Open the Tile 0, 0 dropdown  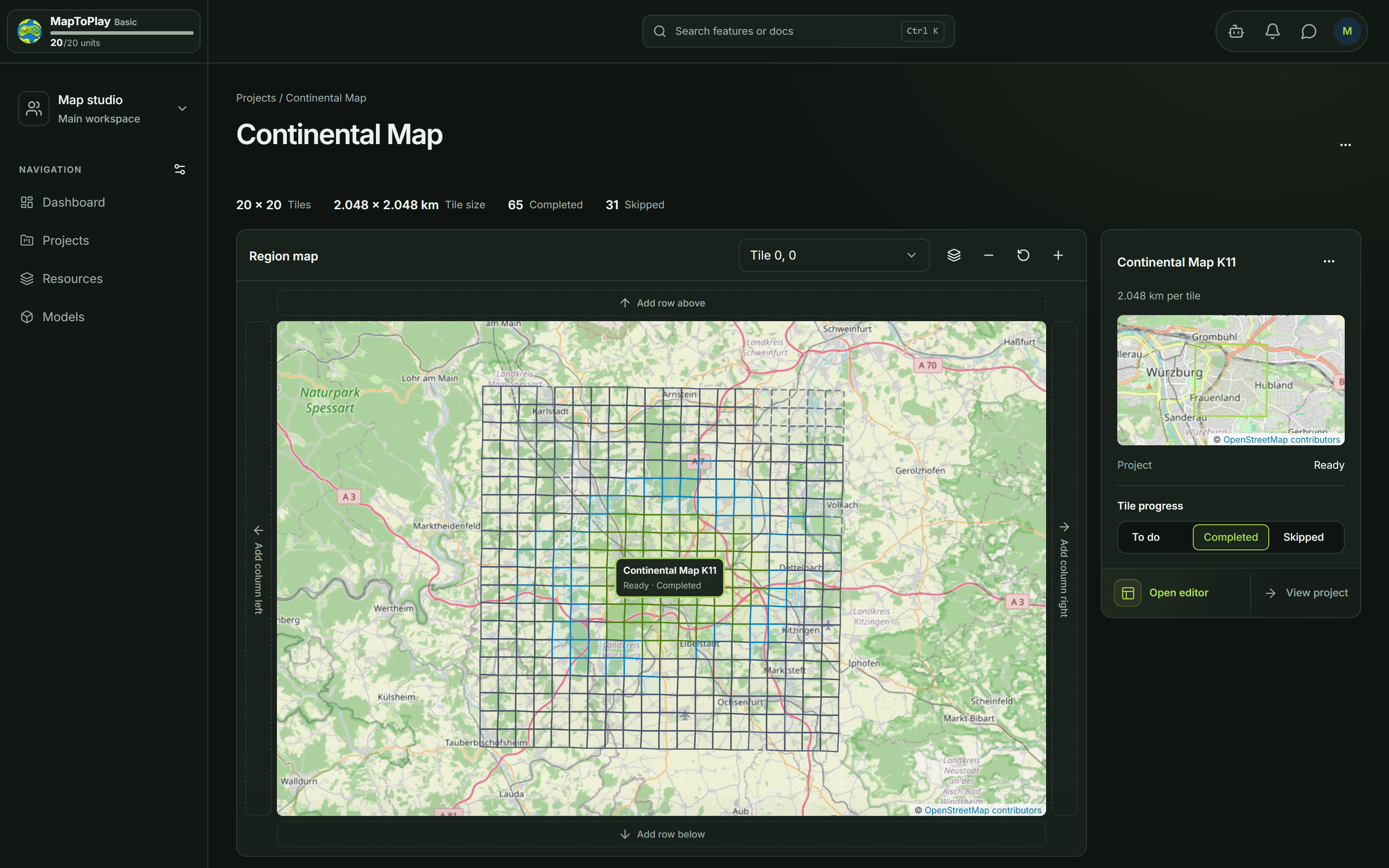[833, 256]
